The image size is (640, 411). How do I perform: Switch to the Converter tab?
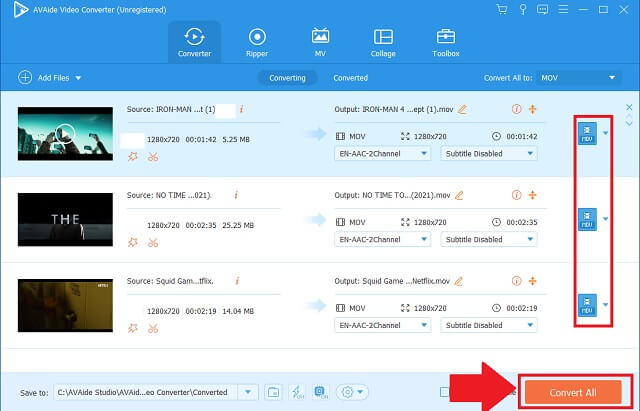(x=194, y=42)
